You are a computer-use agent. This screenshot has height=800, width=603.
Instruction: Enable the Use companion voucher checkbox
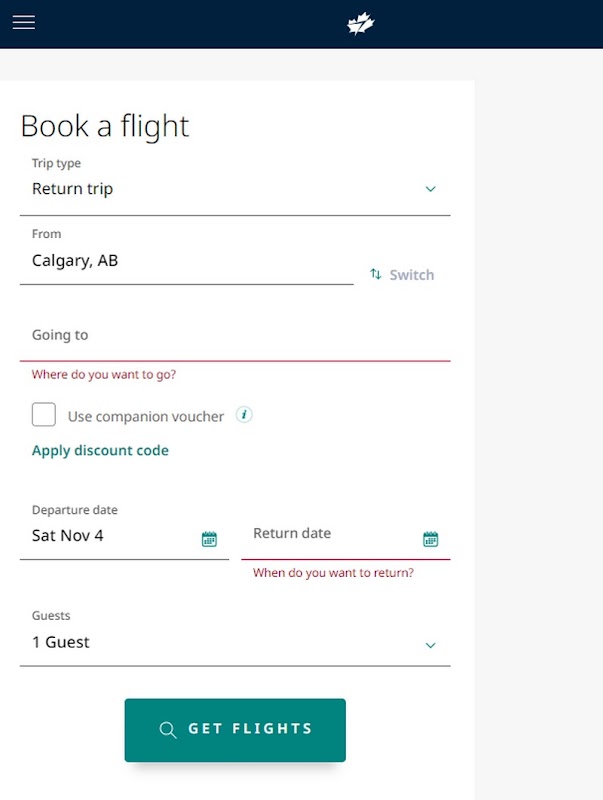pos(44,415)
